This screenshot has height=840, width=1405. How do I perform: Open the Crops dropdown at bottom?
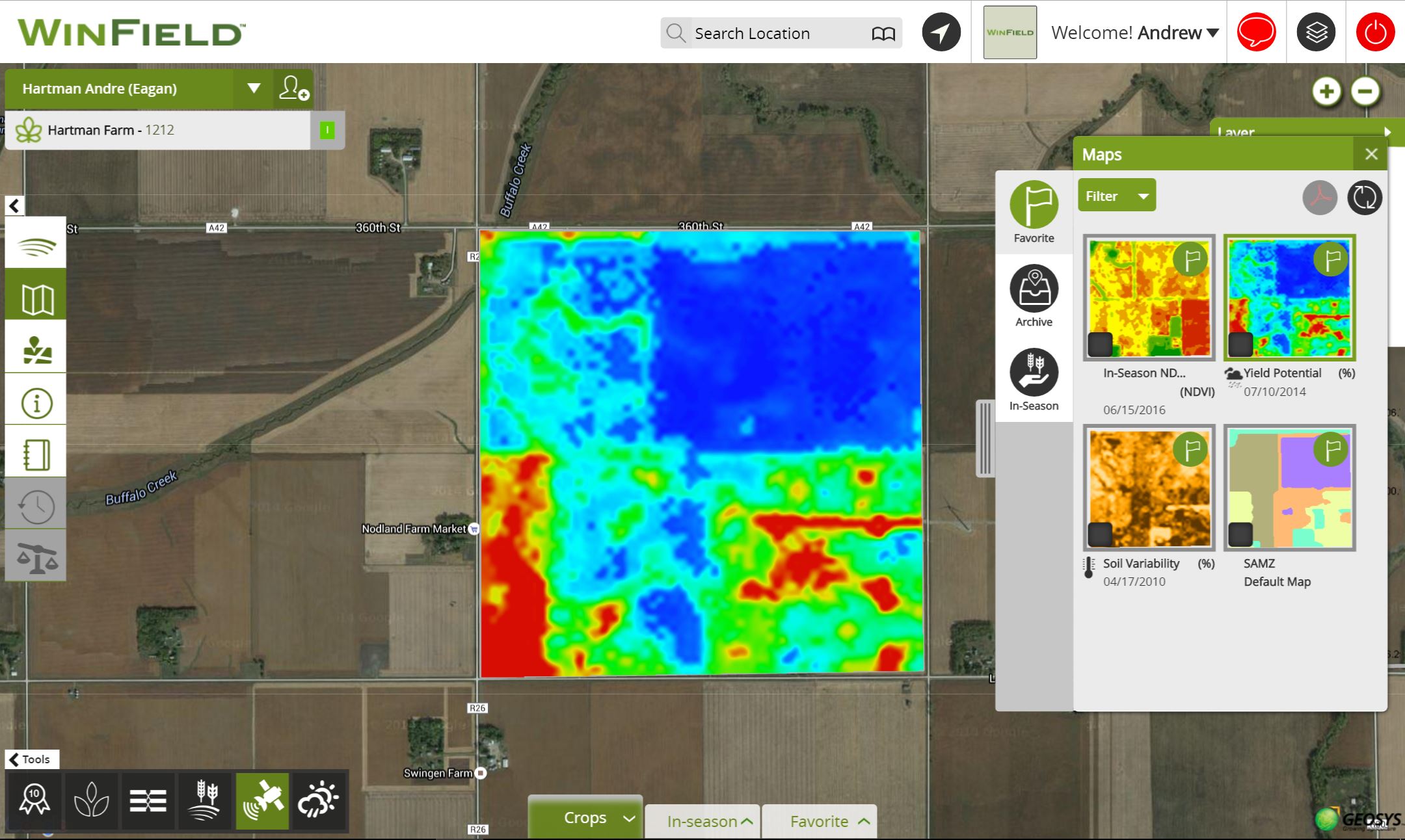tap(585, 818)
